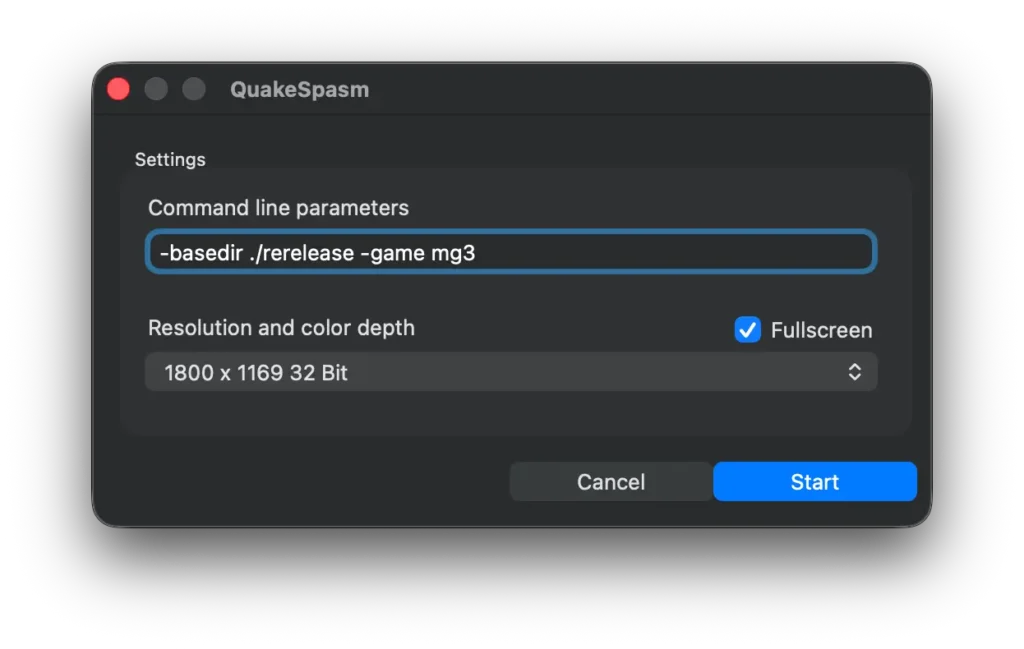1024x649 pixels.
Task: Click the disabled zoom window button
Action: pos(194,89)
